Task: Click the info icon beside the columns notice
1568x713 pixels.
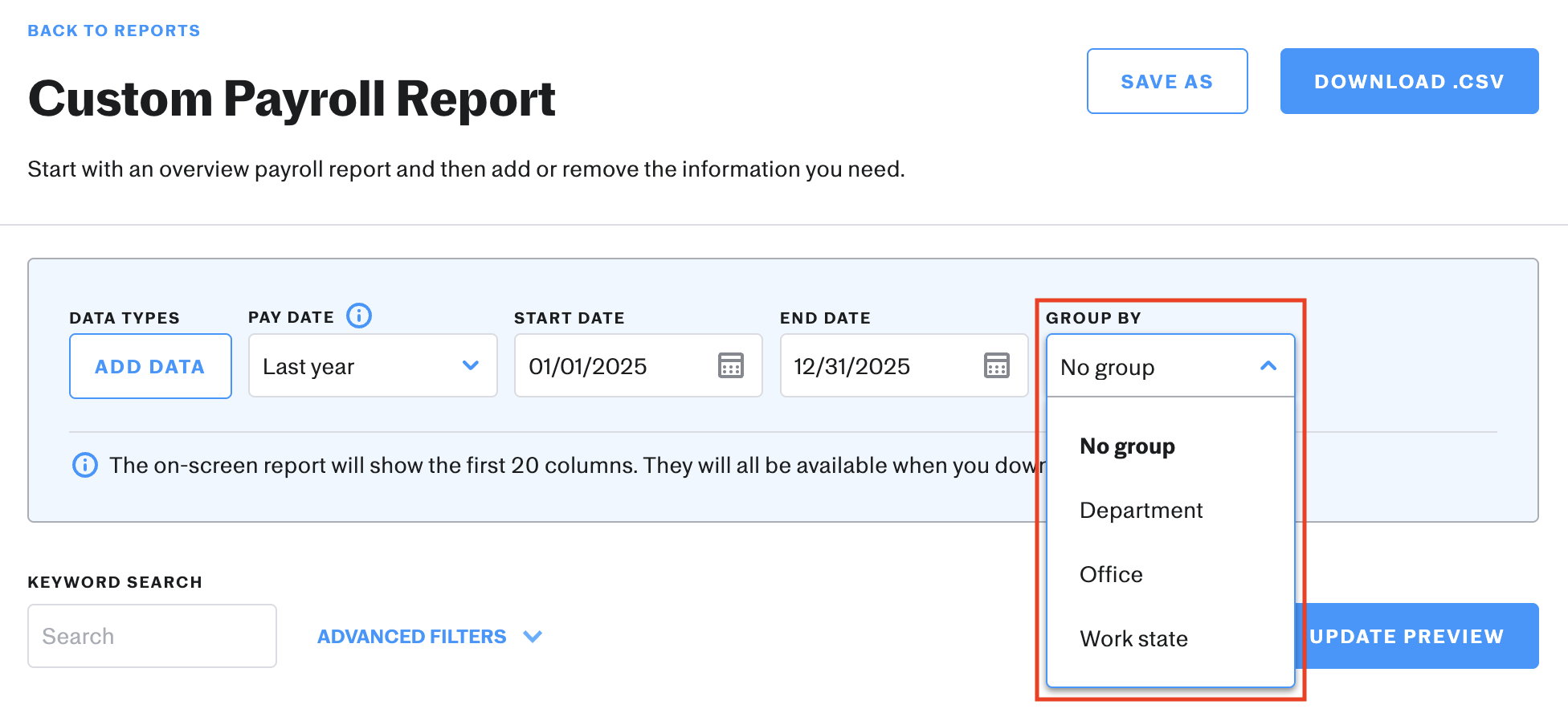Action: pos(85,465)
